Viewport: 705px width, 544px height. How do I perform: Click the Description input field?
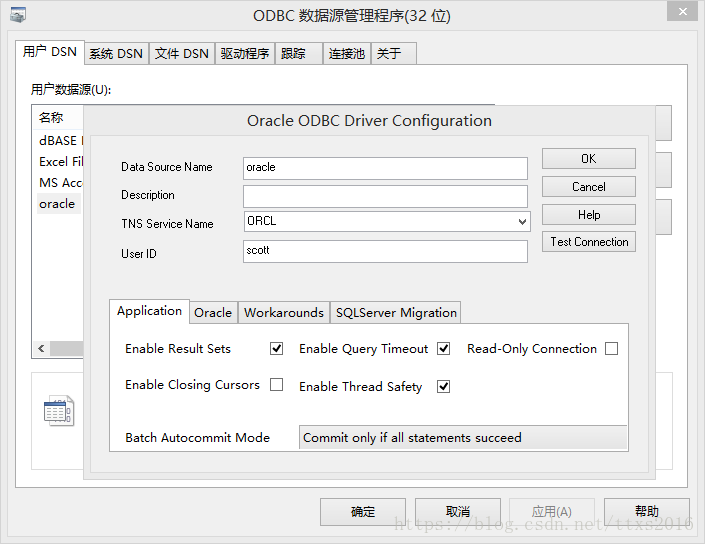tap(385, 196)
